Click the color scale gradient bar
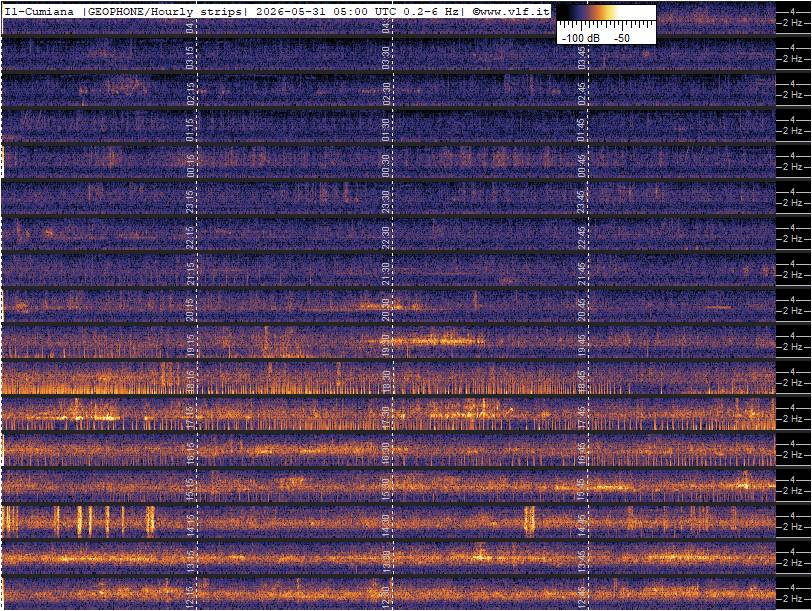Viewport: 812px width, 611px height. coord(606,13)
